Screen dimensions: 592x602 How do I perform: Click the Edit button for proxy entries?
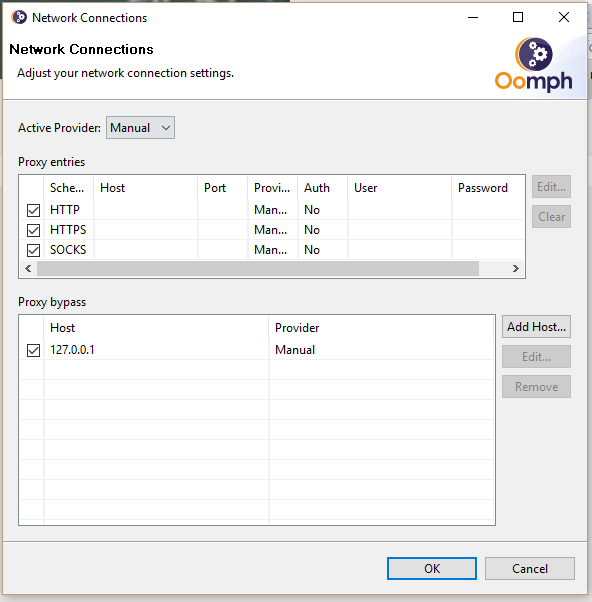tap(551, 187)
